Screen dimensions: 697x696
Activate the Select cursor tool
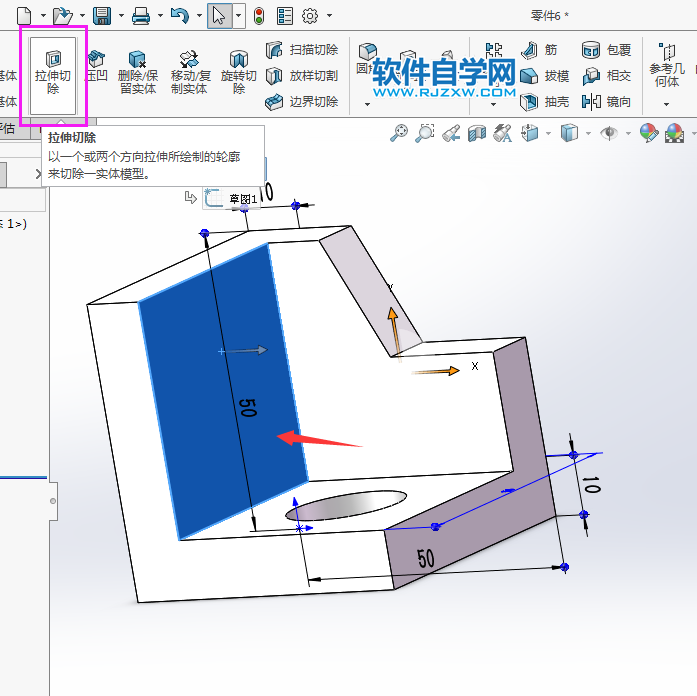tap(219, 16)
